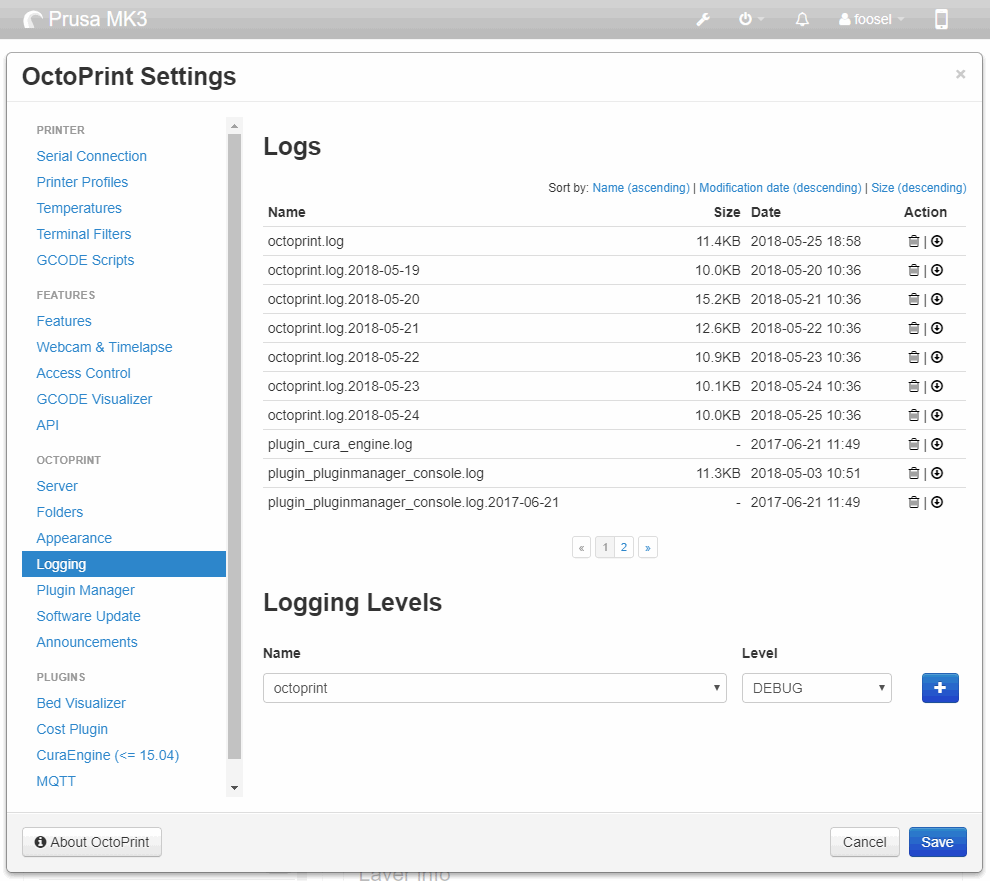The height and width of the screenshot is (881, 990).
Task: Click sidebar scrollbar up arrow
Action: [x=234, y=126]
